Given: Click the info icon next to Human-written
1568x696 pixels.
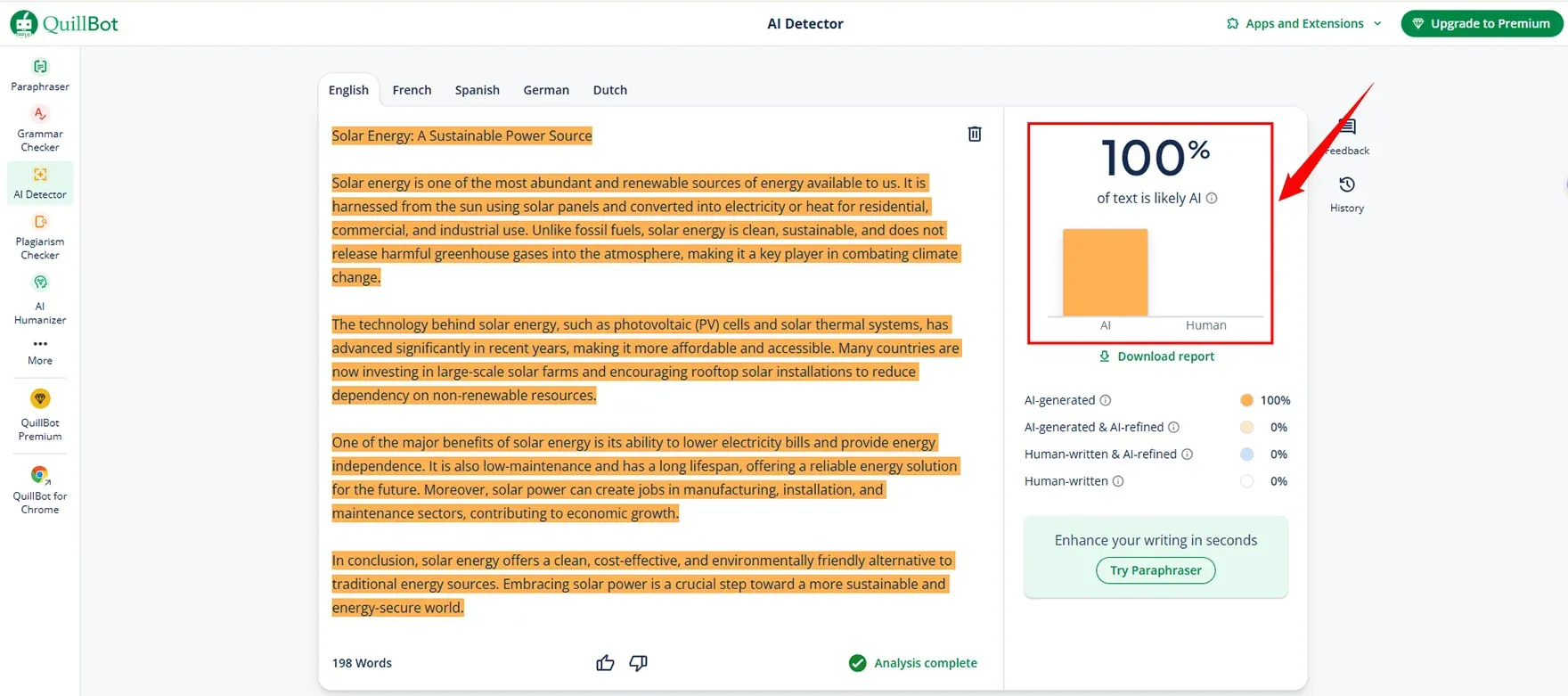Looking at the screenshot, I should pyautogui.click(x=1118, y=481).
